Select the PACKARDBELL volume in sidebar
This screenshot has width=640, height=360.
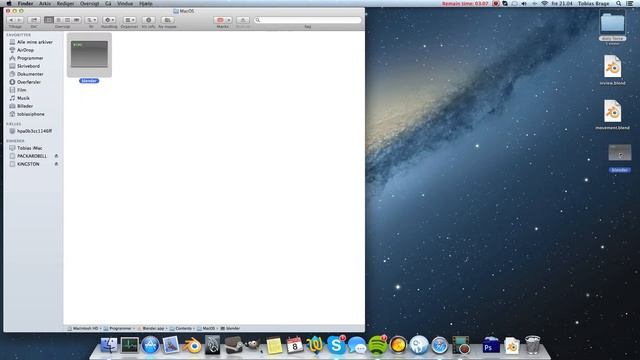tap(32, 156)
